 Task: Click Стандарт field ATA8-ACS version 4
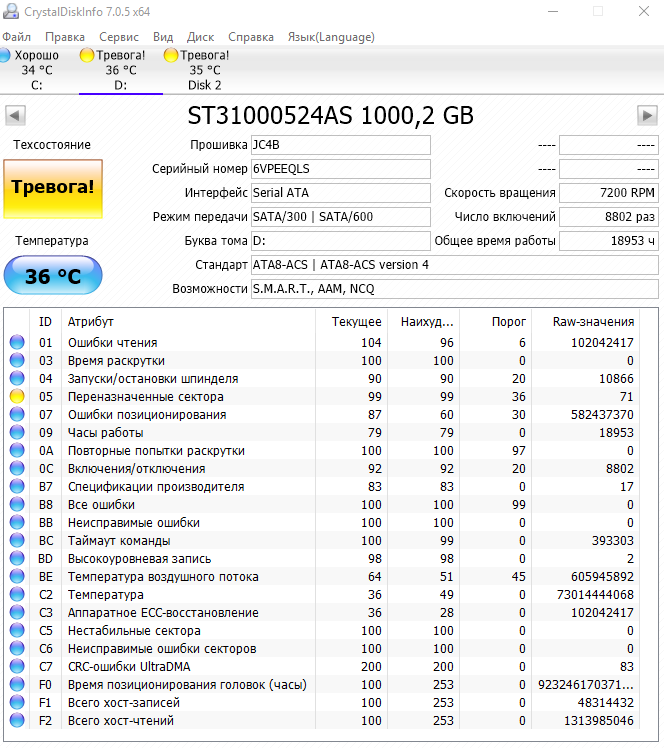455,265
